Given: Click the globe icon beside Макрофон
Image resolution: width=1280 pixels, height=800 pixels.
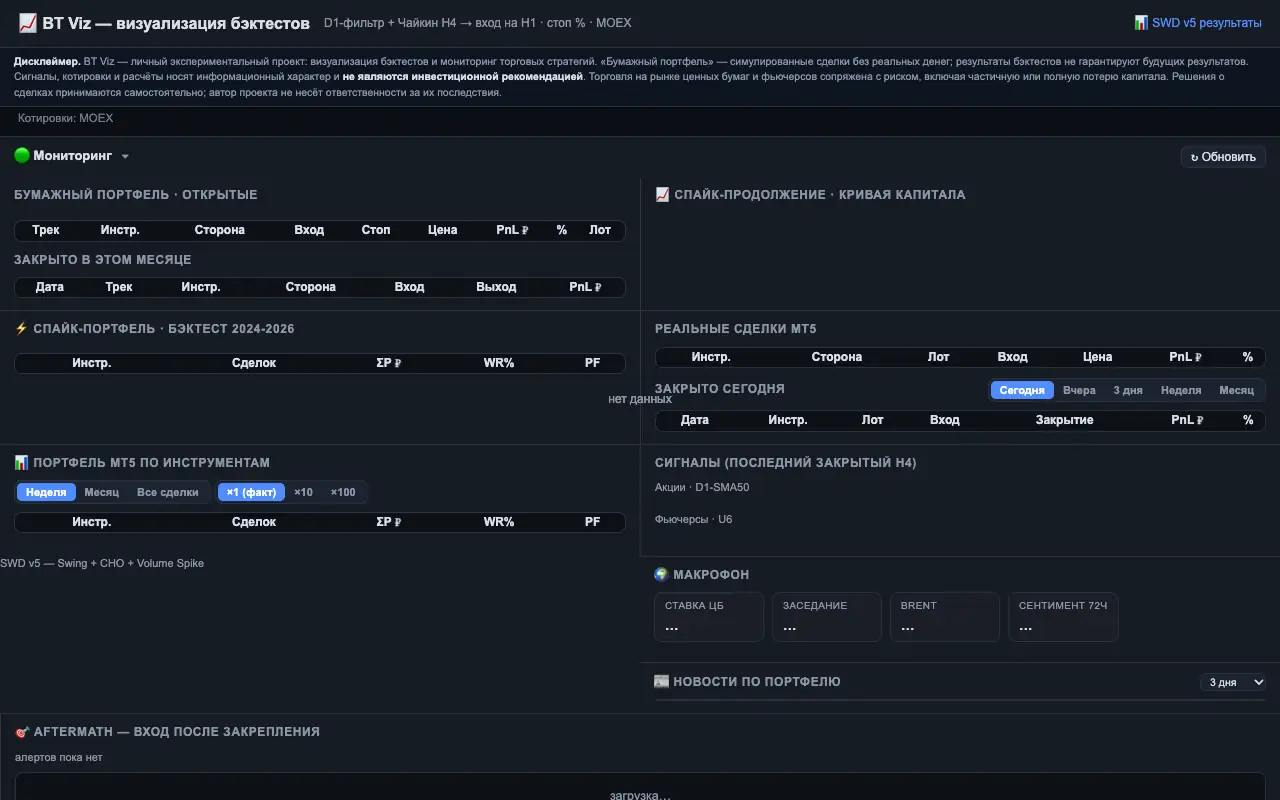Looking at the screenshot, I should pos(661,574).
